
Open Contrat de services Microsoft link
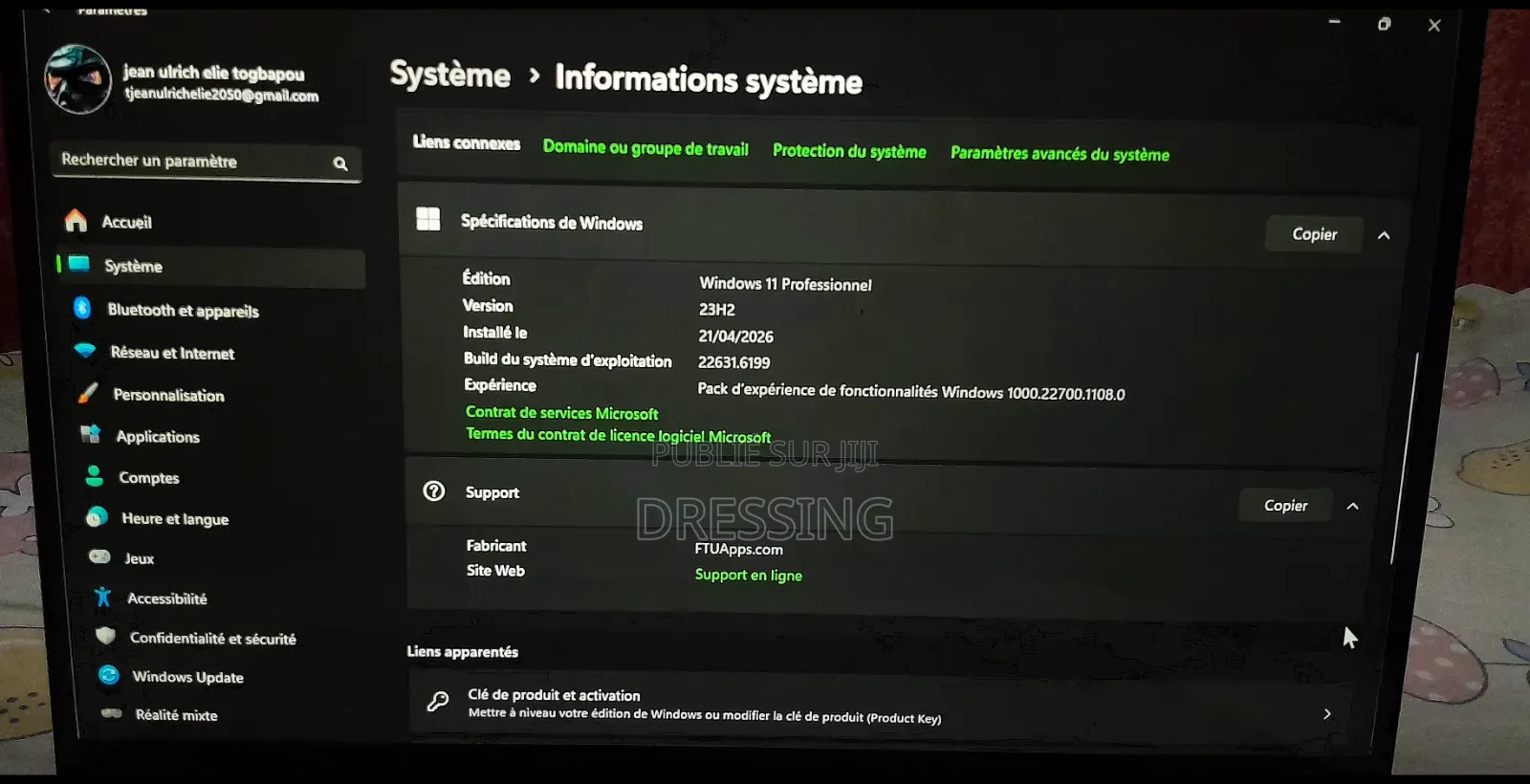click(562, 413)
